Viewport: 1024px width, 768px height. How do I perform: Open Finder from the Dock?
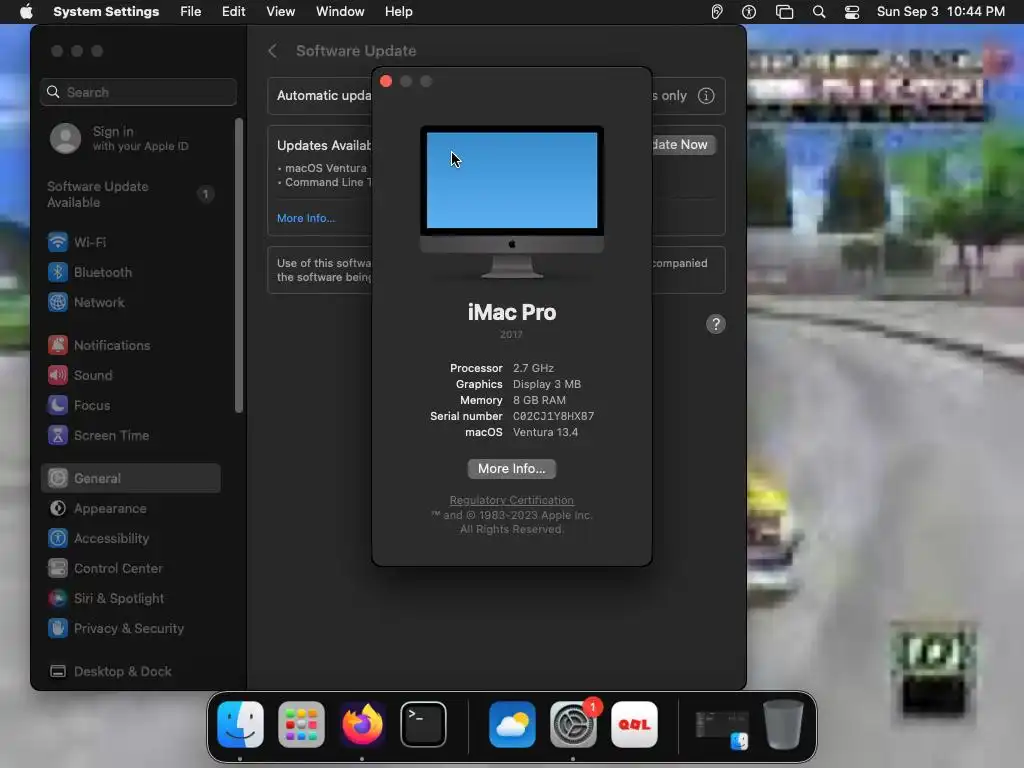coord(240,724)
